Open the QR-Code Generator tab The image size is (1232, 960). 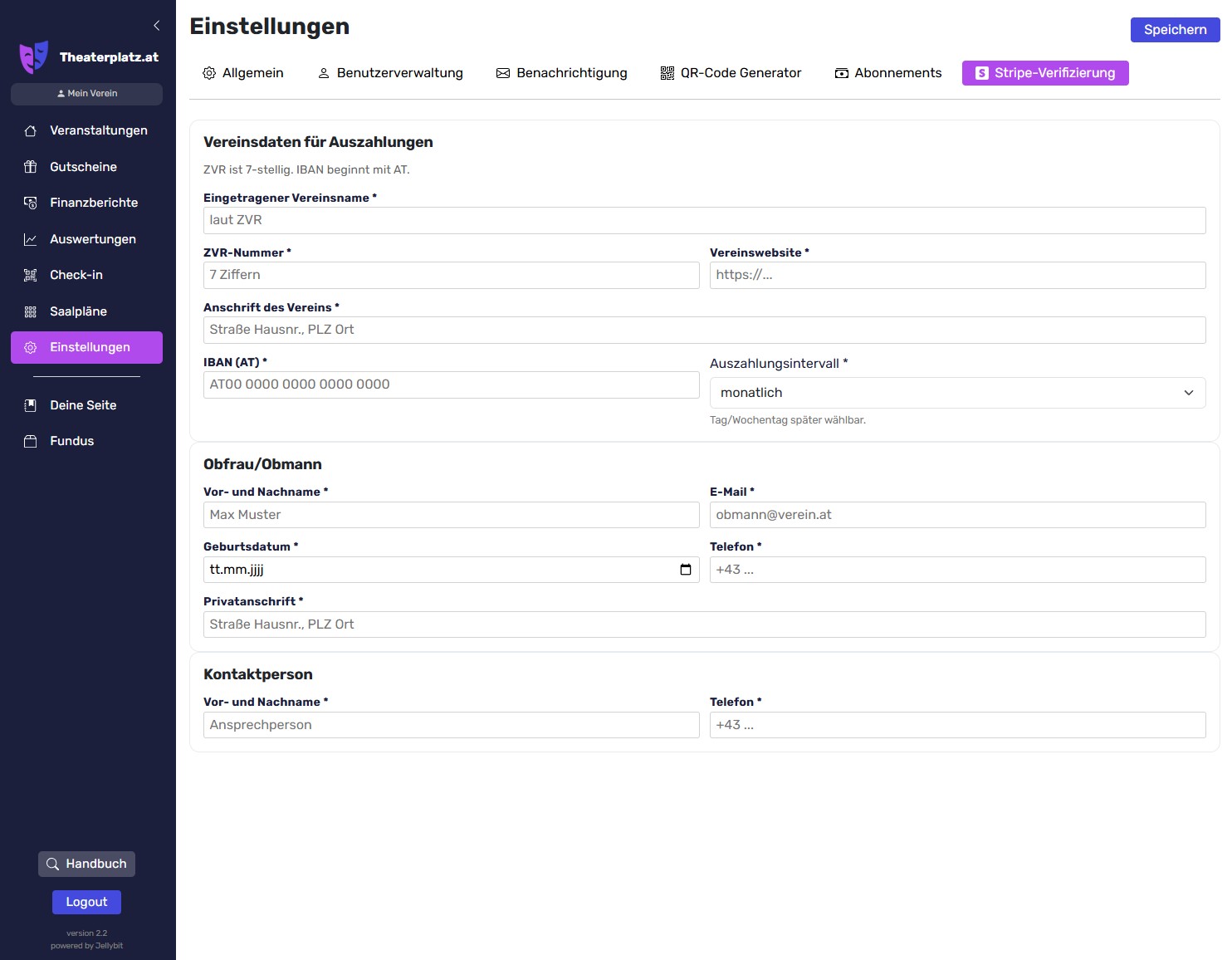coord(731,73)
